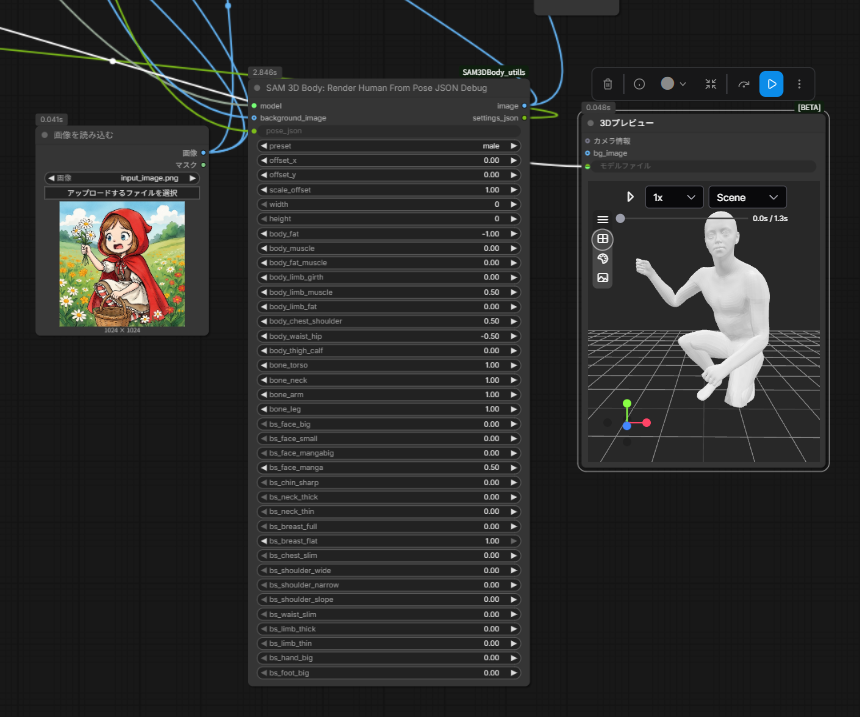Viewport: 860px width, 717px height.
Task: Click the マスク output port
Action: tap(203, 165)
